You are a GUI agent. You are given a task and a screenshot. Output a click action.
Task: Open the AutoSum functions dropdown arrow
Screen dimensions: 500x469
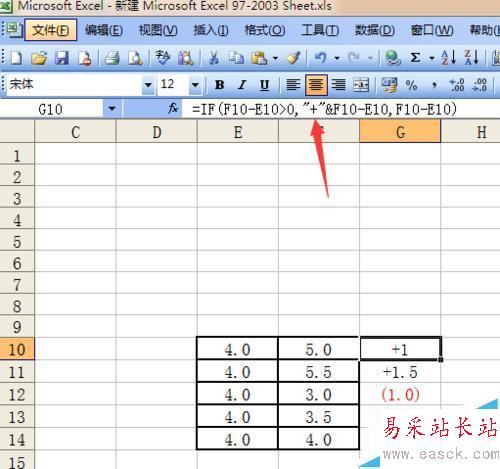432,58
